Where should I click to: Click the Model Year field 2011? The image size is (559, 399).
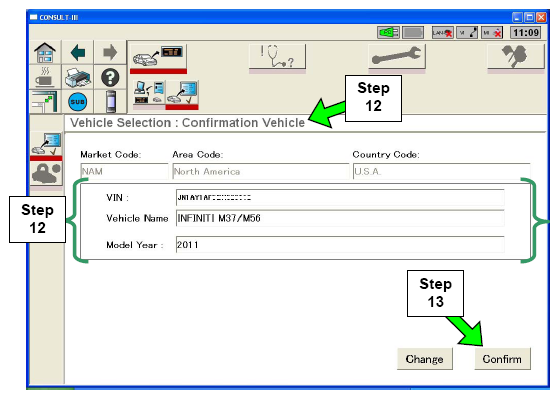tap(340, 245)
